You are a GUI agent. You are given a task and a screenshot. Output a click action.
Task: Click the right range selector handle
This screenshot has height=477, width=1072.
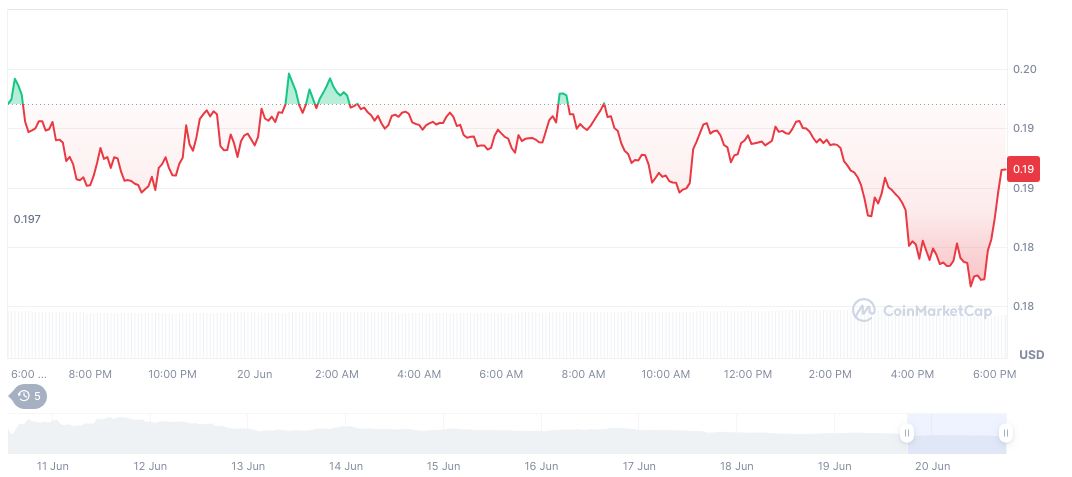[x=1004, y=433]
